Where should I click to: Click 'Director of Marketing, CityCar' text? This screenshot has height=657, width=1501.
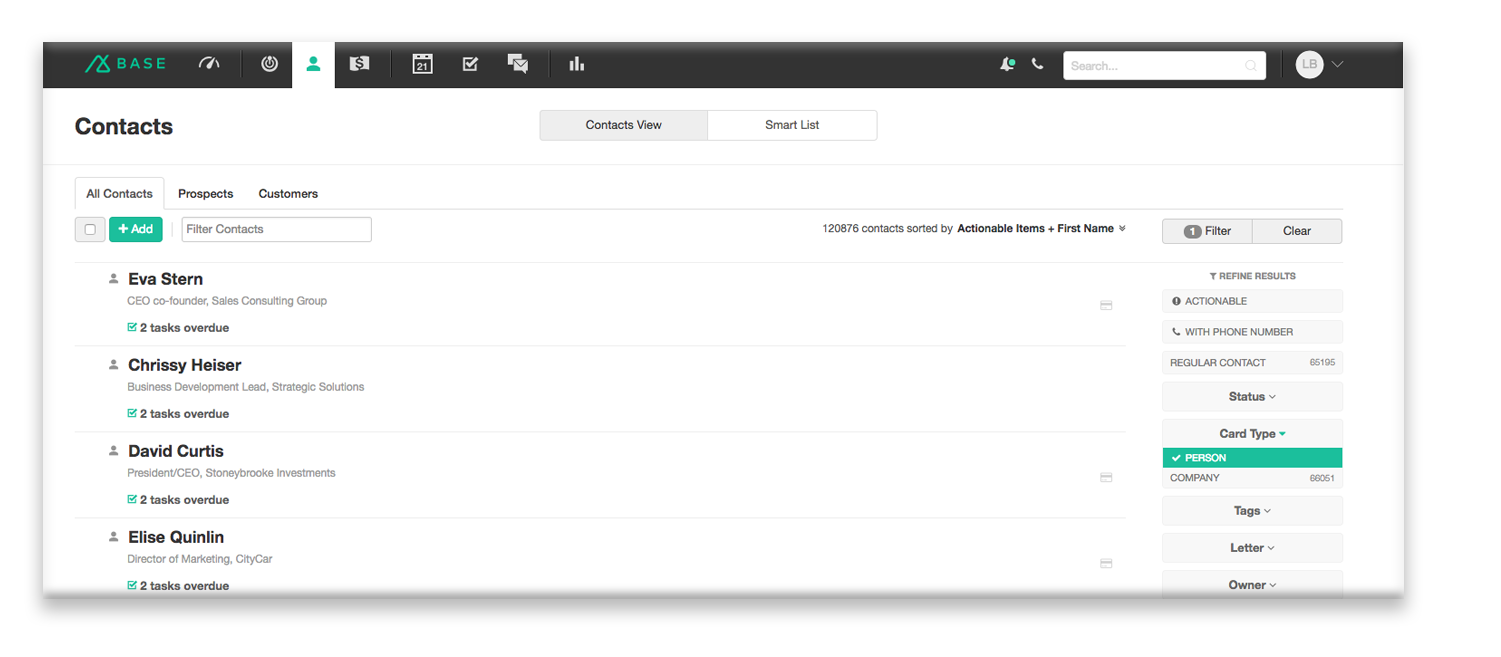tap(200, 559)
